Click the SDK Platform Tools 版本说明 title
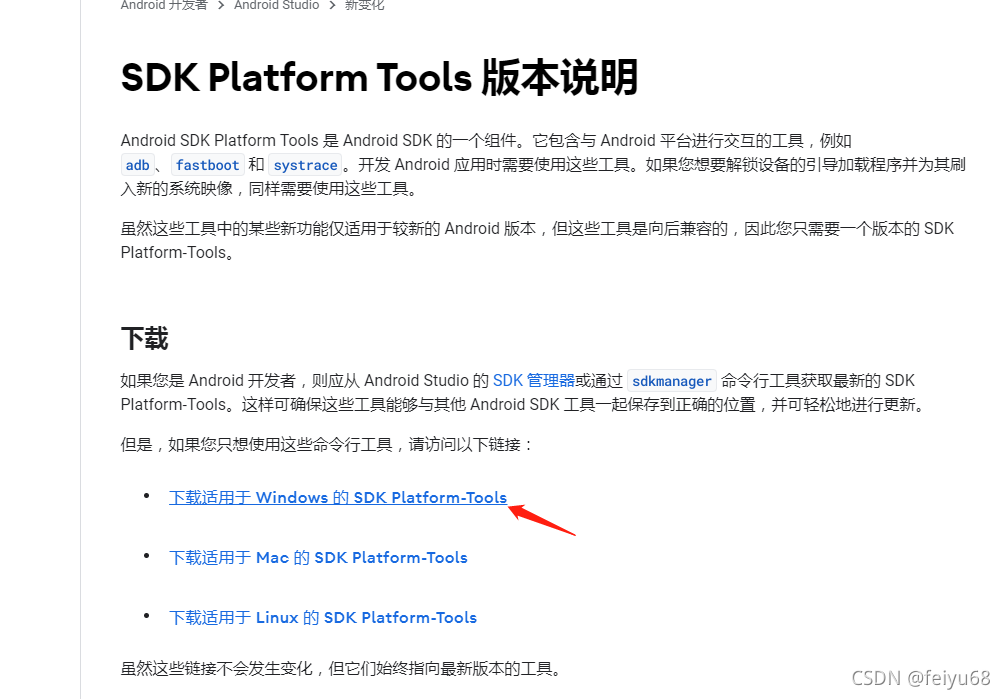The image size is (1005, 699). 379,78
